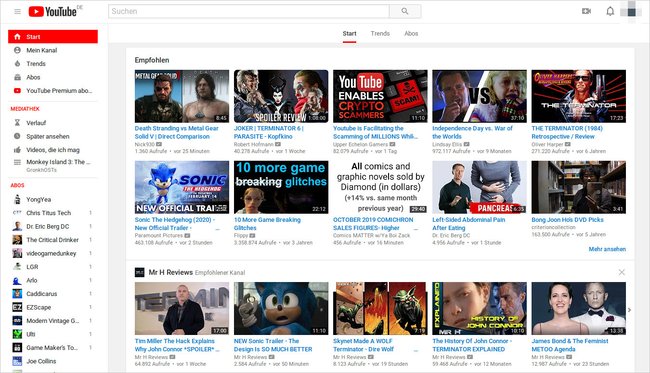Switch to the Abos tab
This screenshot has width=650, height=373.
click(411, 34)
